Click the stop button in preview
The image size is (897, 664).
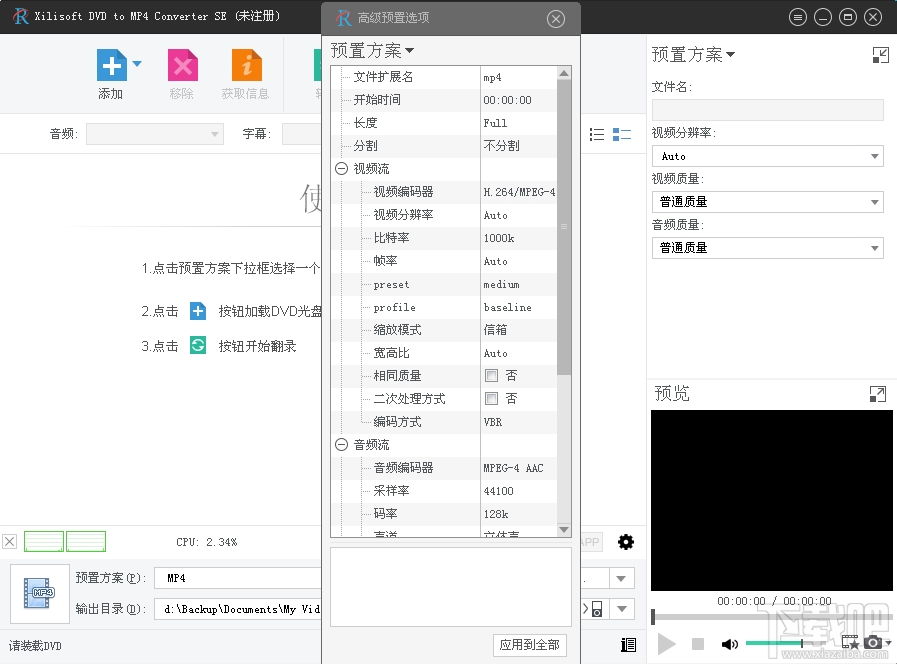pyautogui.click(x=698, y=645)
